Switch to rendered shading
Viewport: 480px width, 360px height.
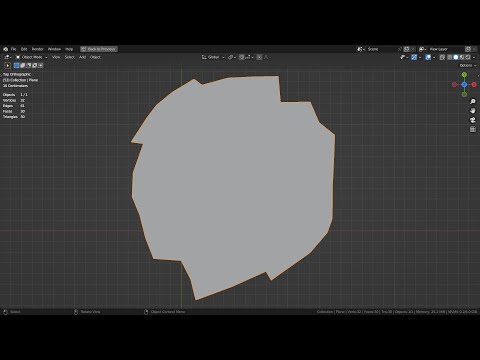point(468,57)
